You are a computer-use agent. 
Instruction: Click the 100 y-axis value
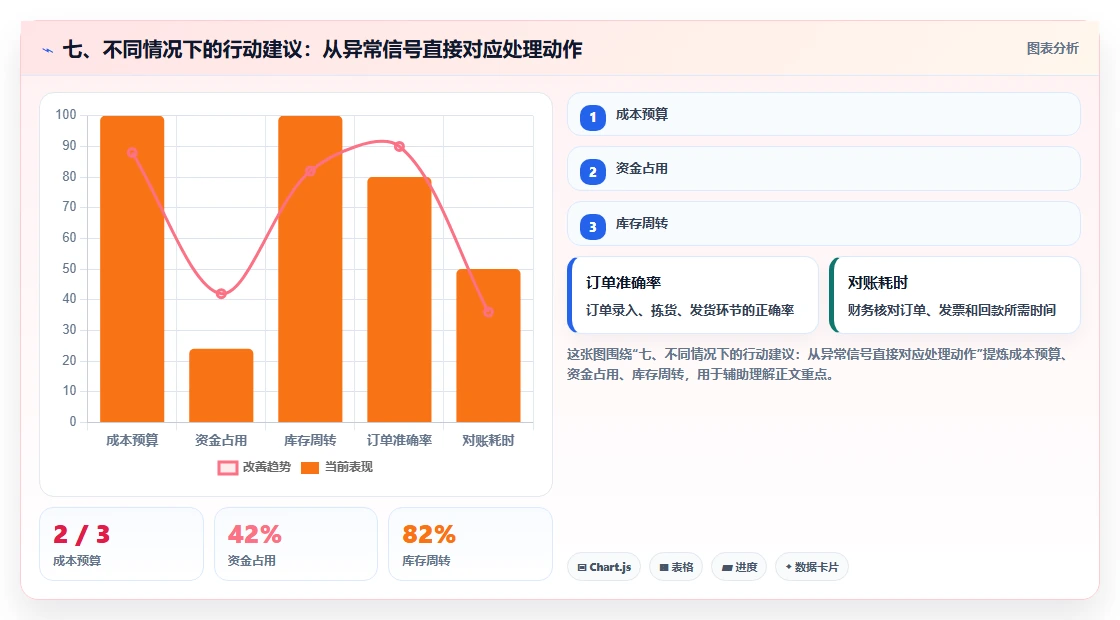tap(66, 115)
